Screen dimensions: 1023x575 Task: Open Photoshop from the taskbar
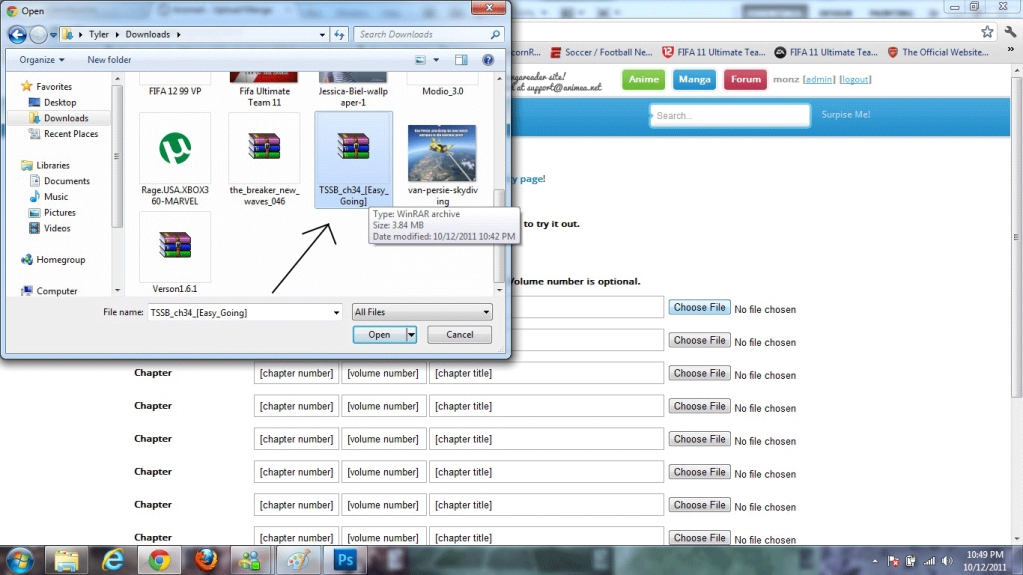[342, 559]
